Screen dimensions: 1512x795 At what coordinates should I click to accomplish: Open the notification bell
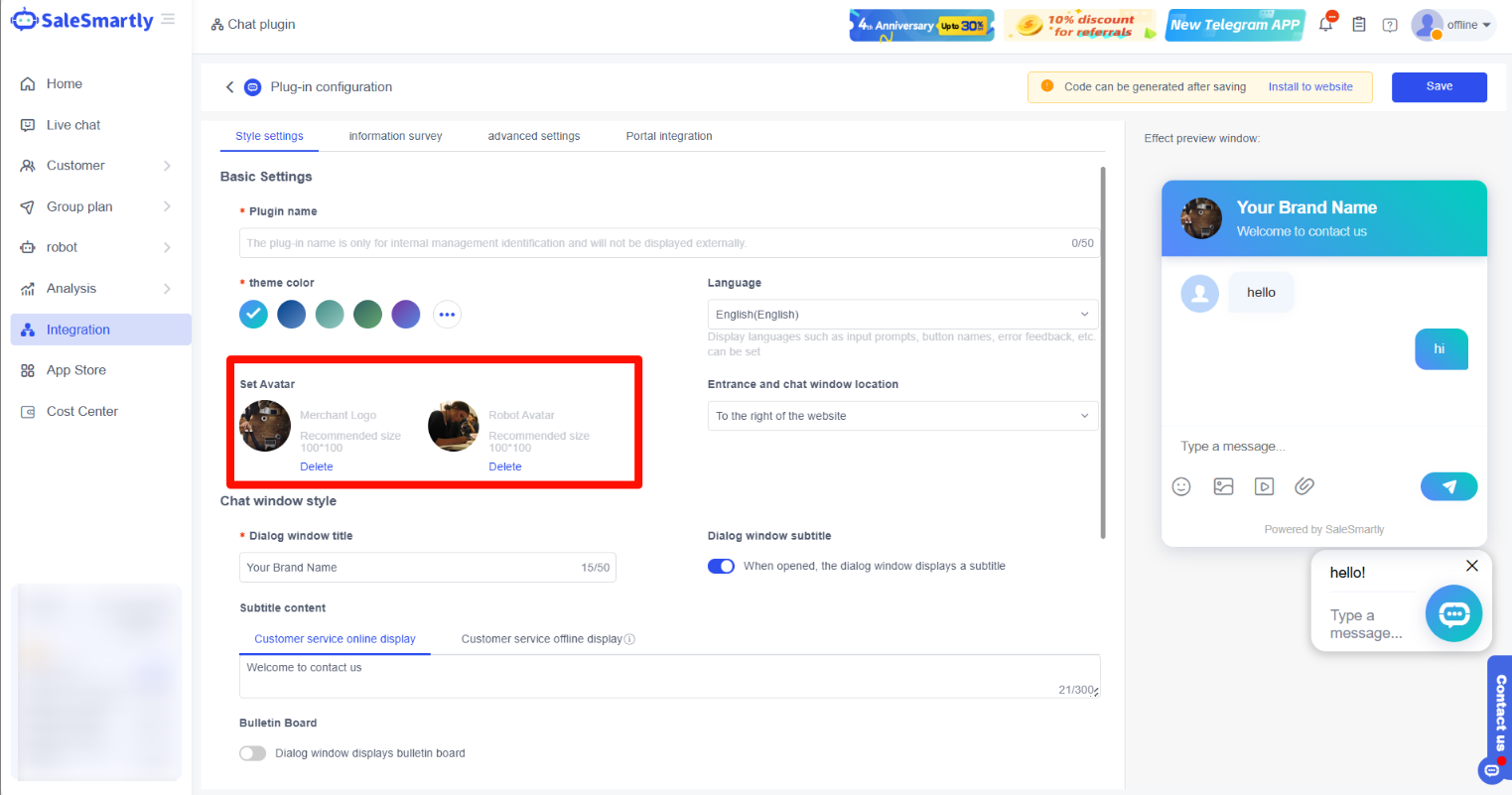[1325, 25]
